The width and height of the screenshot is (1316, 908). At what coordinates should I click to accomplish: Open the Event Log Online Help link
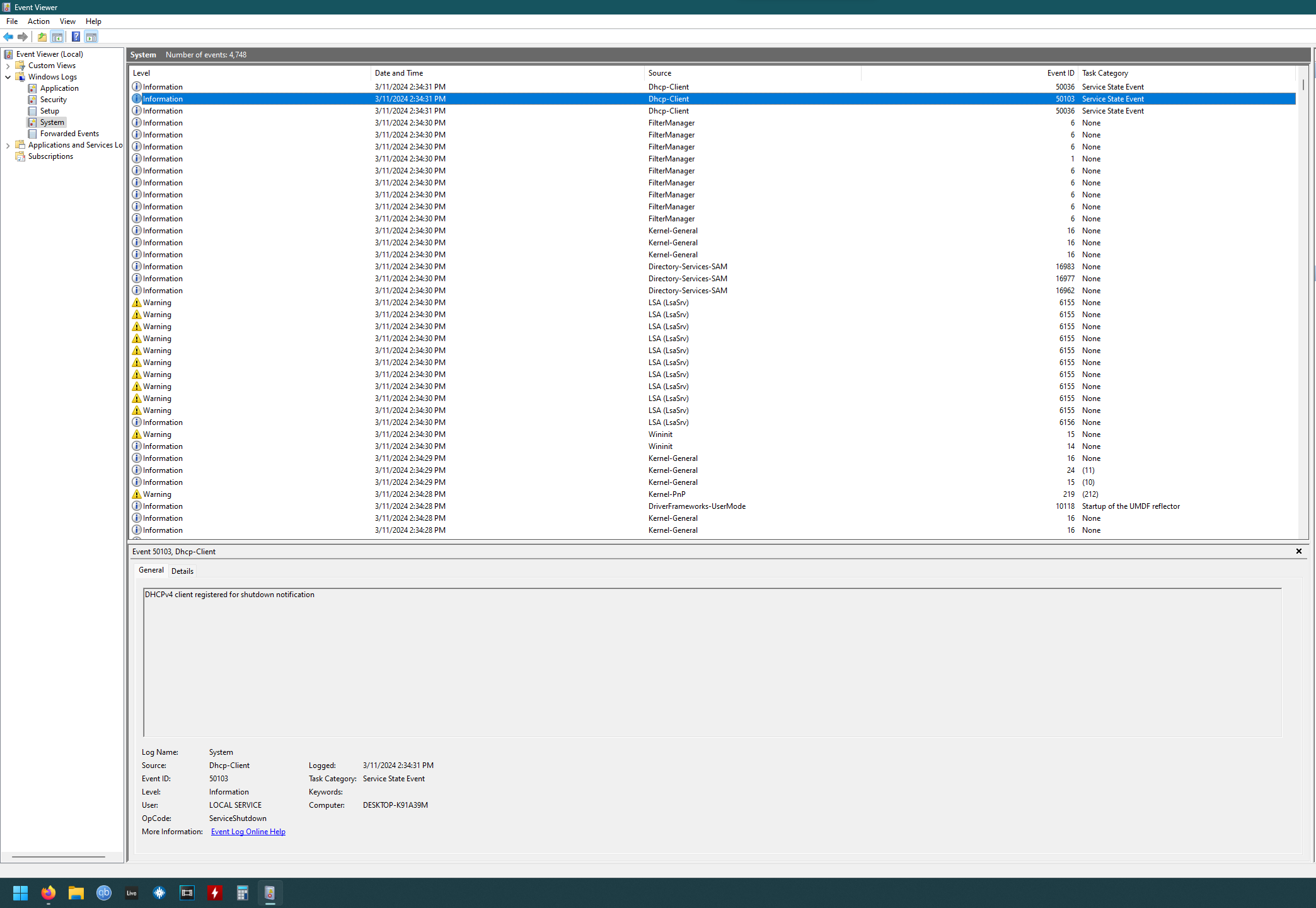(248, 832)
